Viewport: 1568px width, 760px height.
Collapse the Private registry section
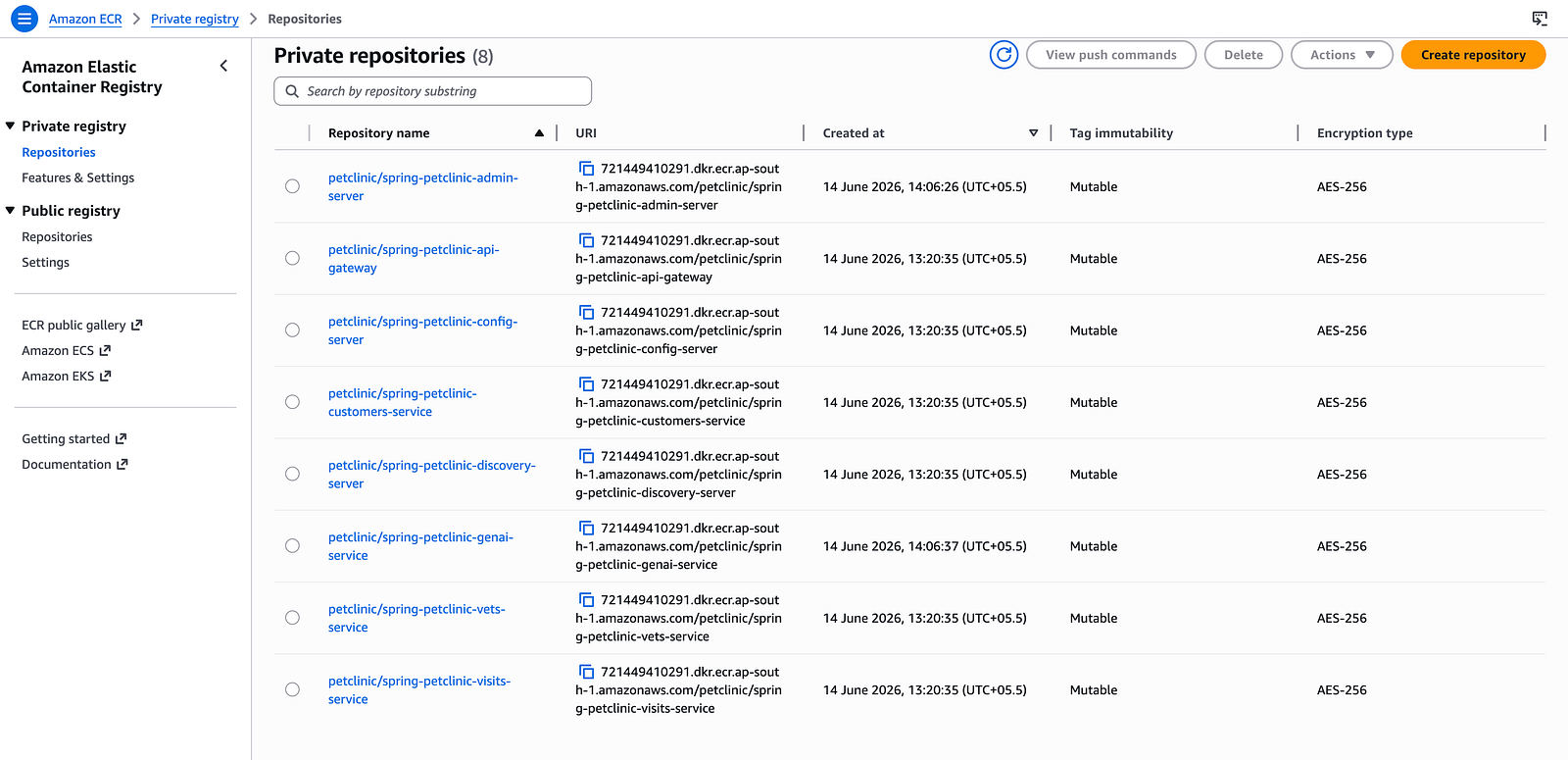point(10,126)
